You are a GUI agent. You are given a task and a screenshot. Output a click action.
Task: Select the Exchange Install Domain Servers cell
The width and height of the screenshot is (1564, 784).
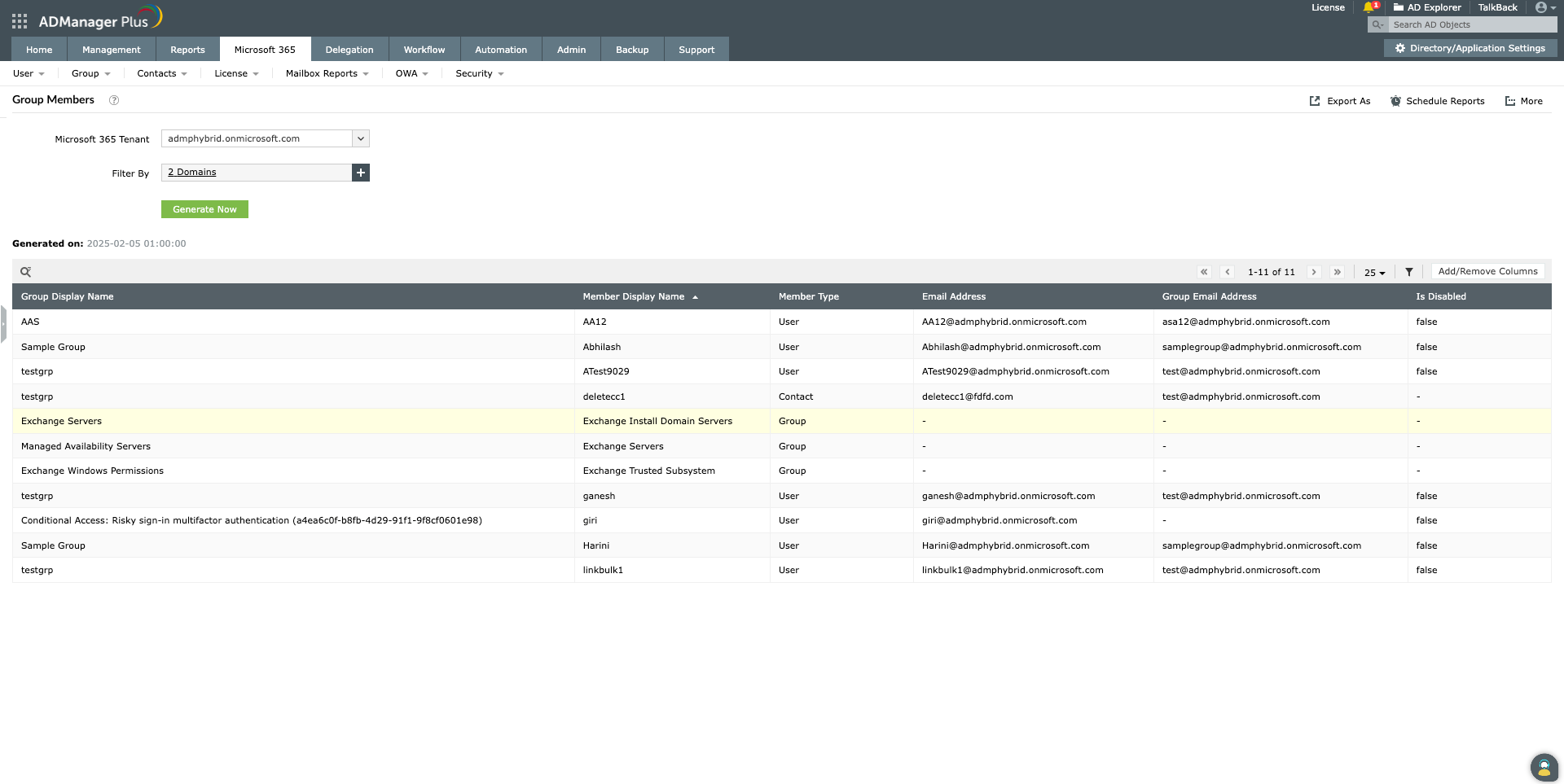[672, 421]
